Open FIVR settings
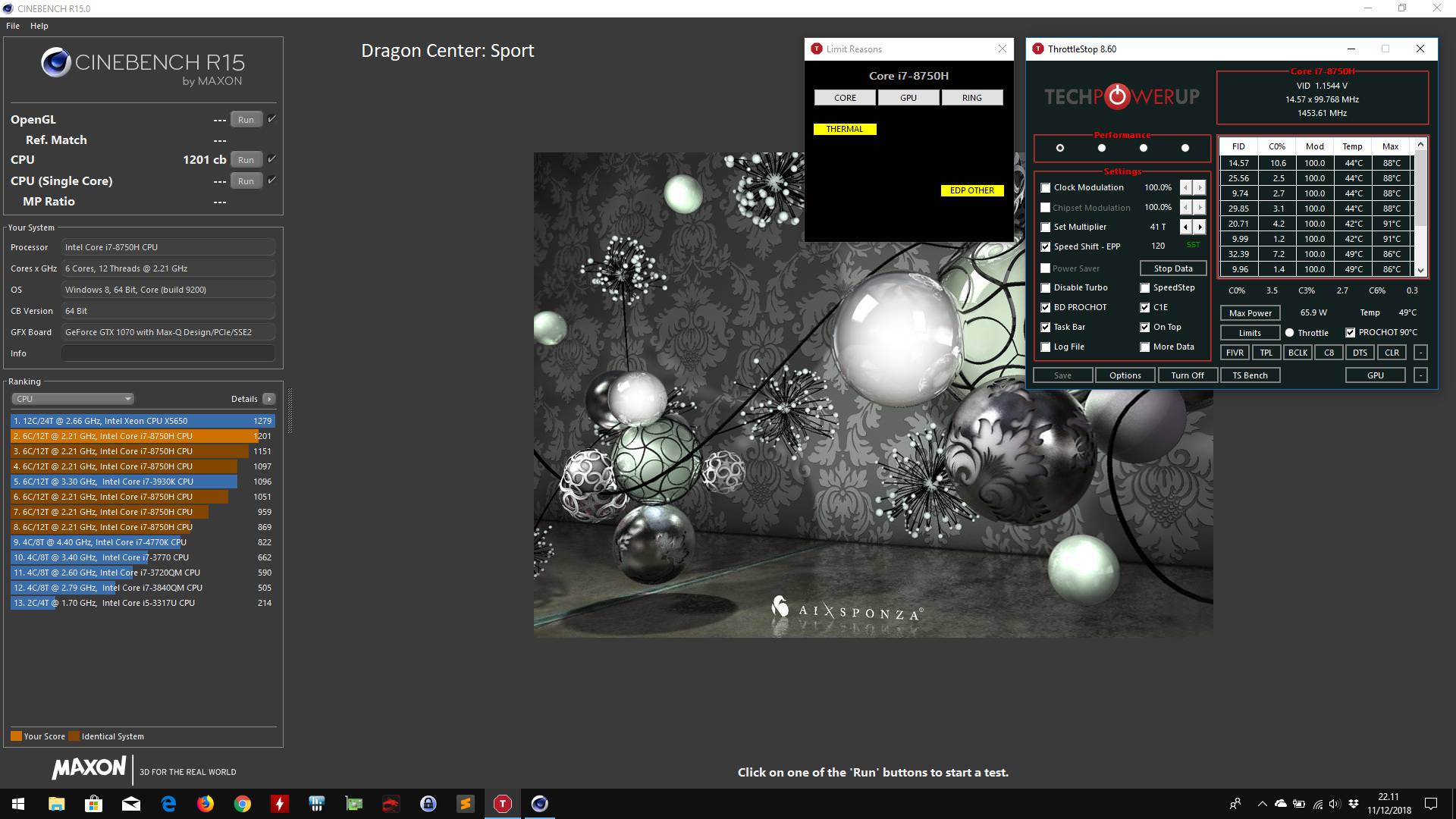Viewport: 1456px width, 819px height. 1235,353
